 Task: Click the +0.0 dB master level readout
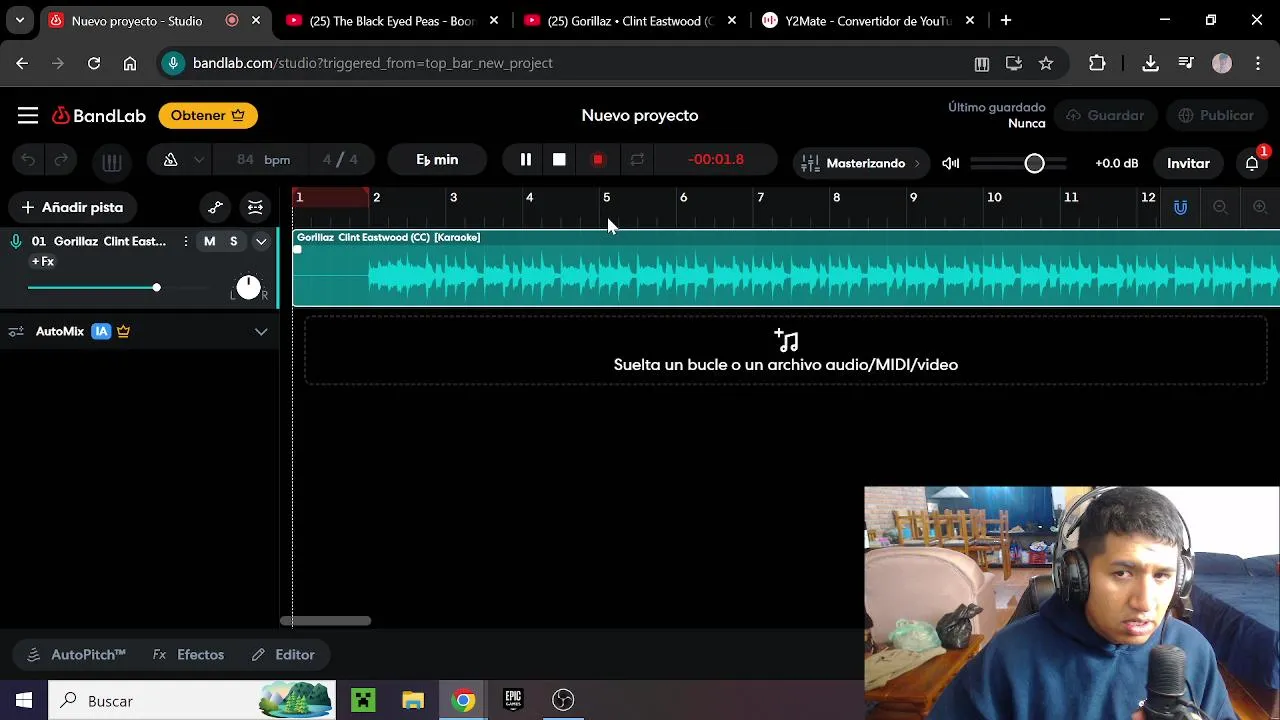[1116, 163]
